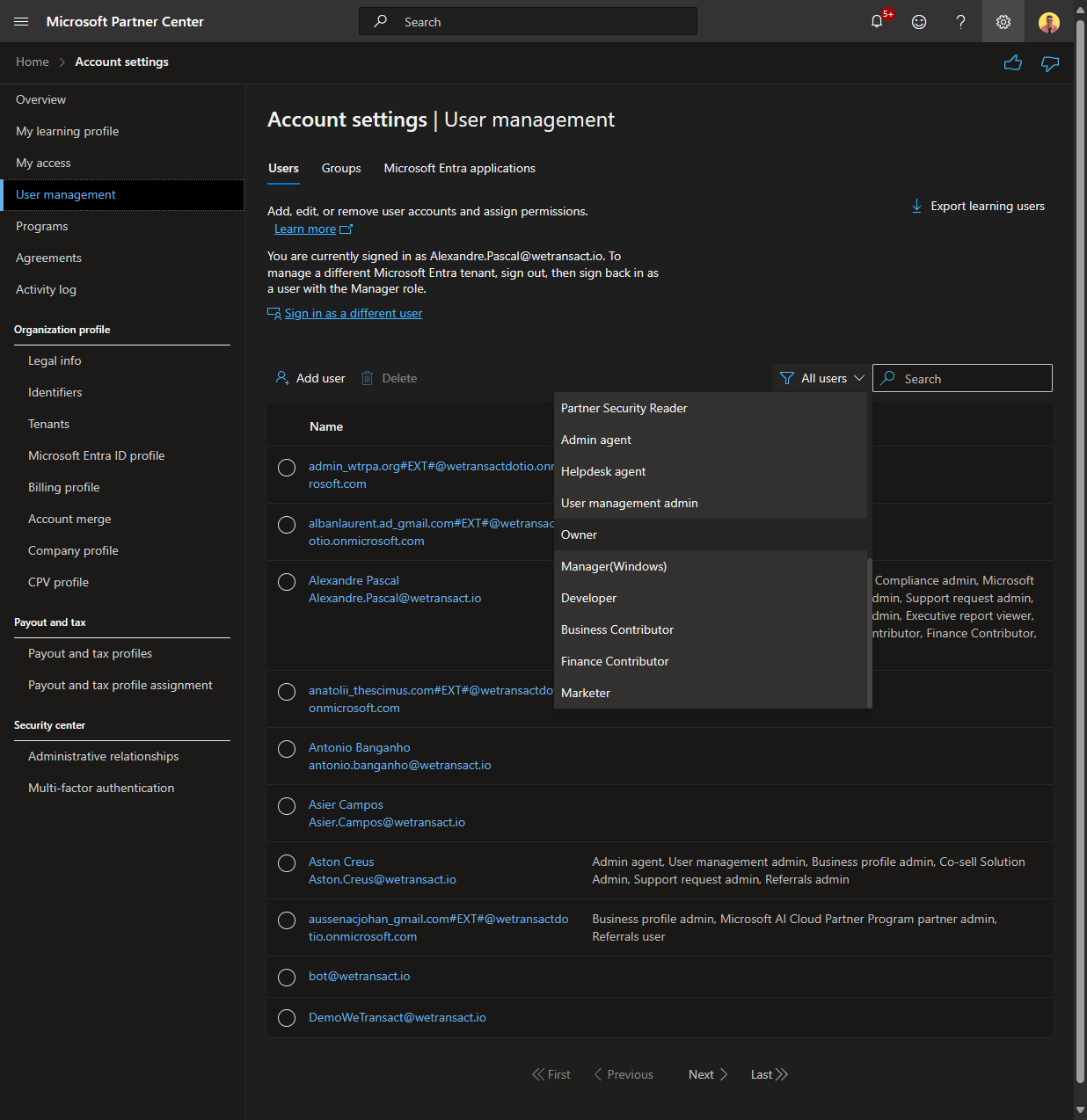Click the Export learning users download icon
Image resolution: width=1087 pixels, height=1120 pixels.
coord(916,206)
